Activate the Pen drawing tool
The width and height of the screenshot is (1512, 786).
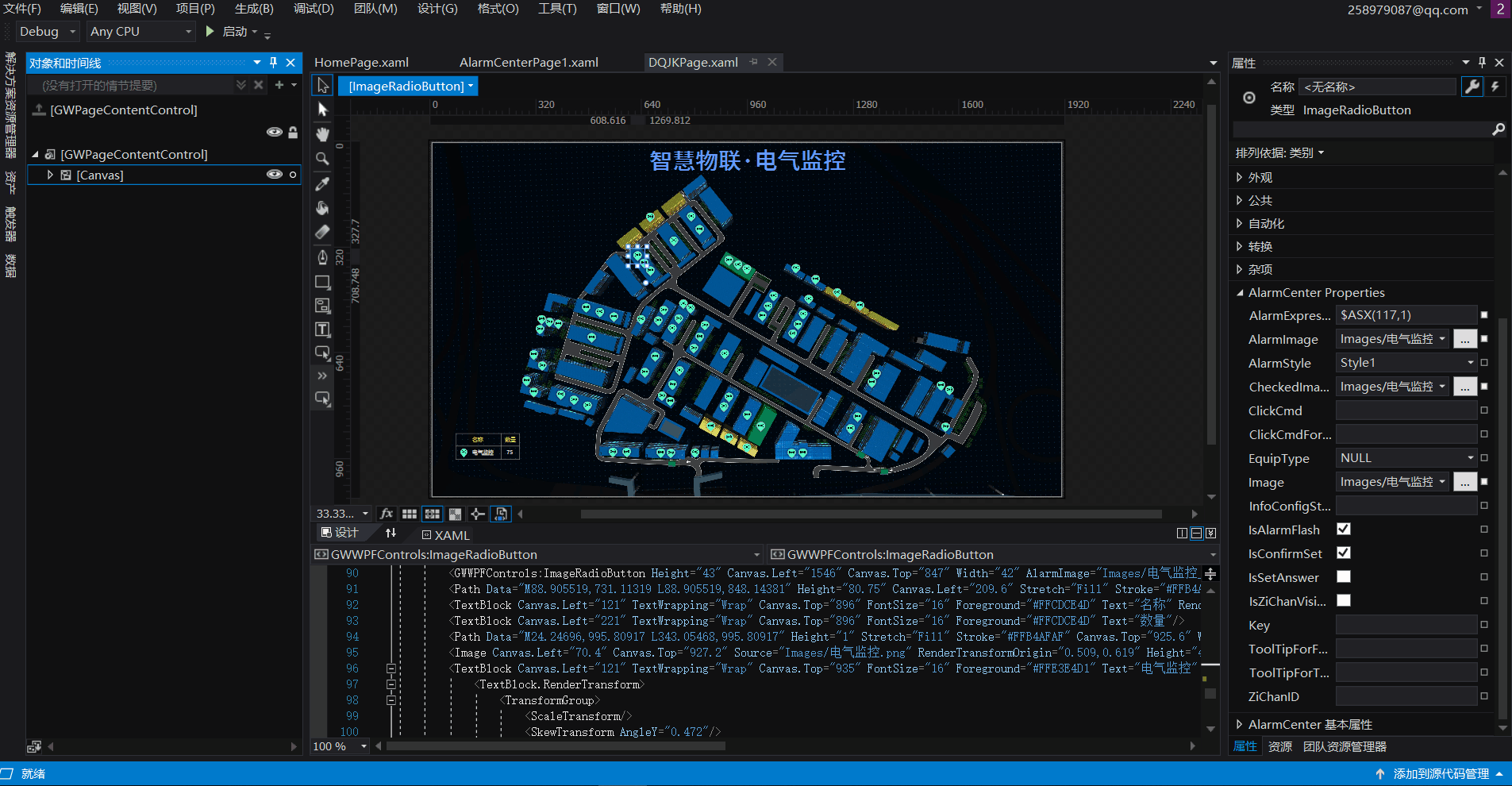[x=322, y=256]
